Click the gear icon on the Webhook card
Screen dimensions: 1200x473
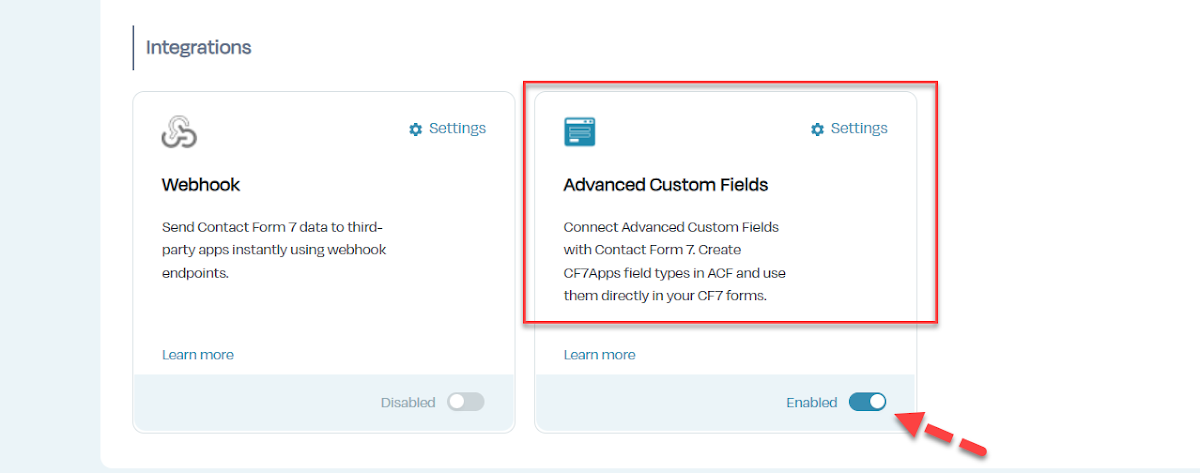click(x=416, y=129)
